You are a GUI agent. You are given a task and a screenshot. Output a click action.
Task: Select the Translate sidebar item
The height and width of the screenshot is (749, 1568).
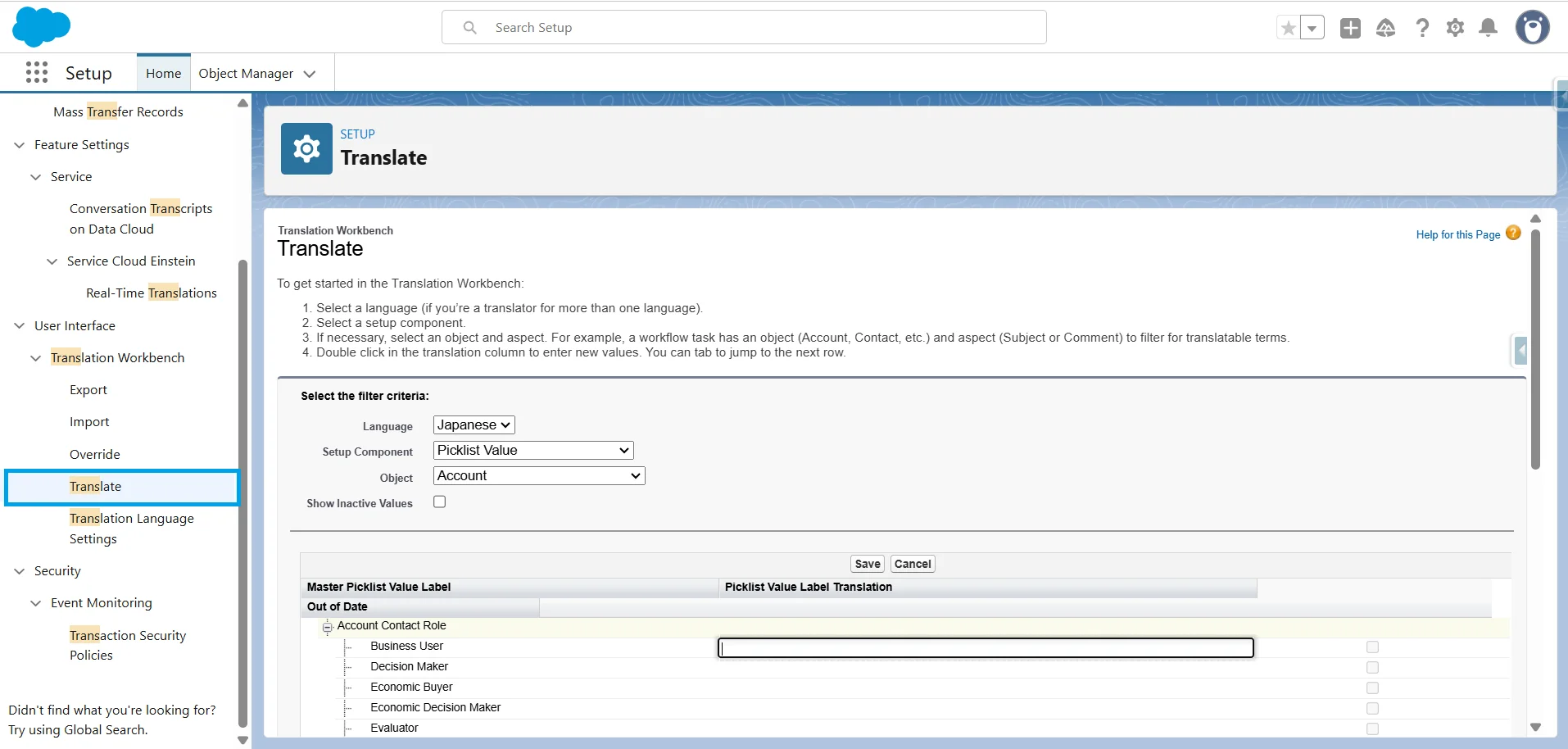[122, 487]
